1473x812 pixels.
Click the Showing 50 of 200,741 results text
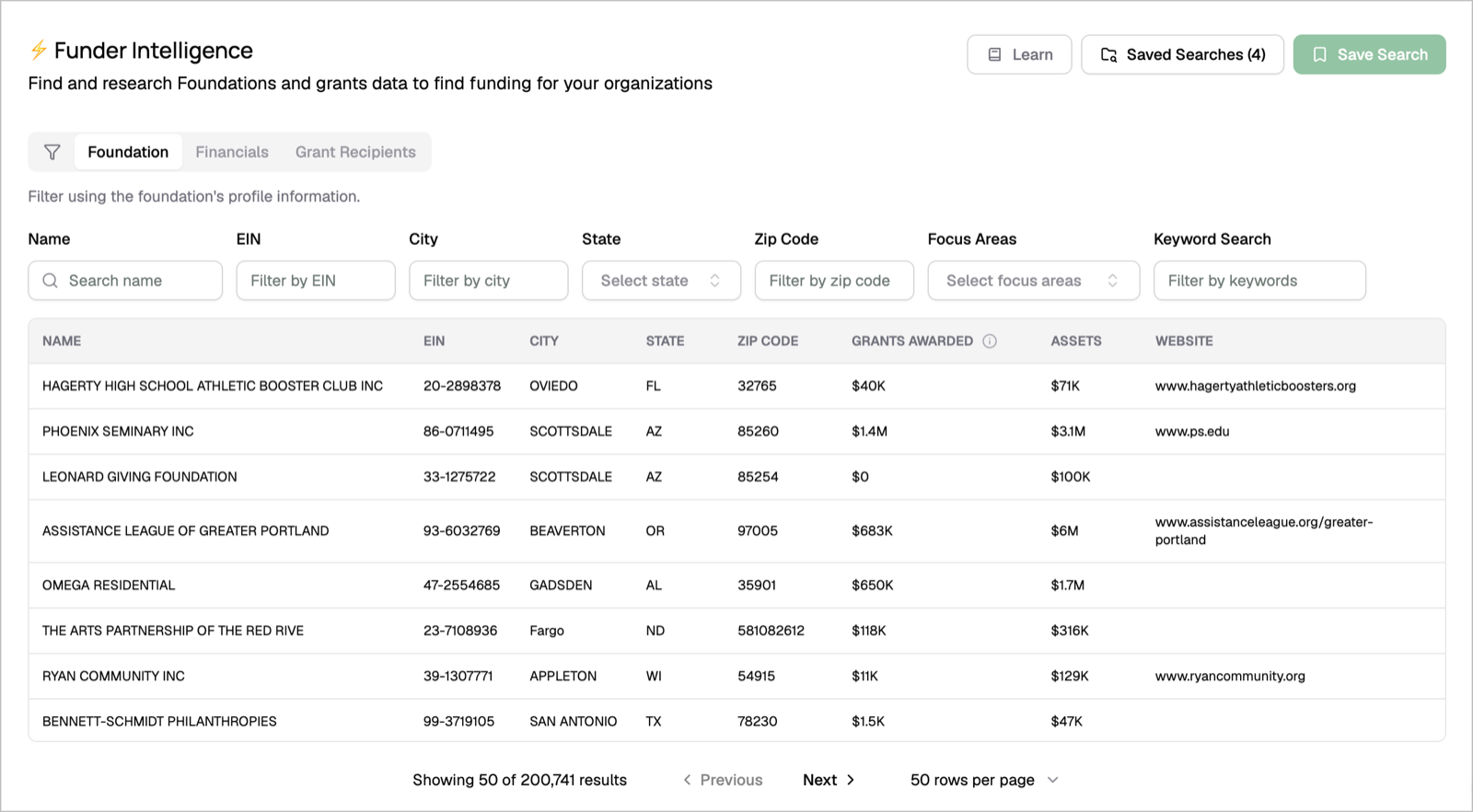point(519,780)
